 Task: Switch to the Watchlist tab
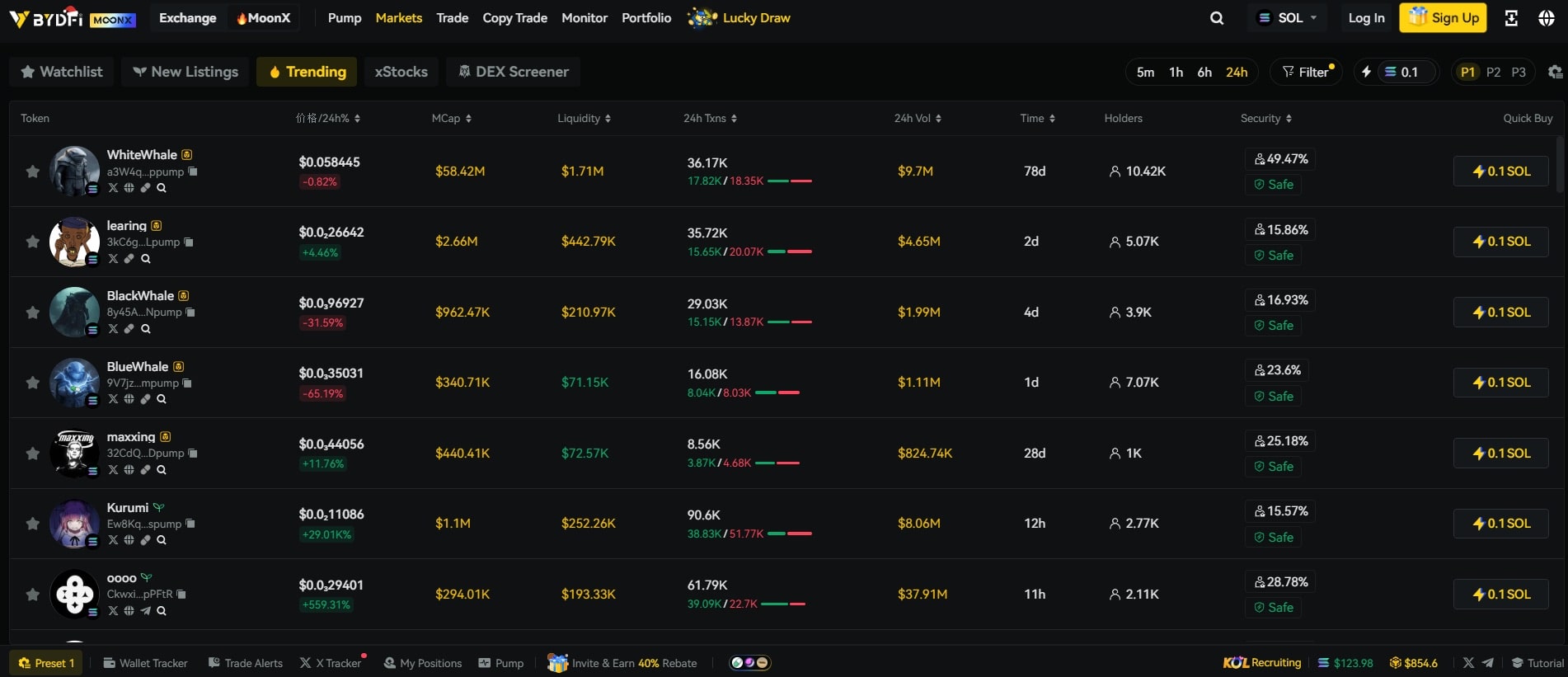(x=62, y=72)
